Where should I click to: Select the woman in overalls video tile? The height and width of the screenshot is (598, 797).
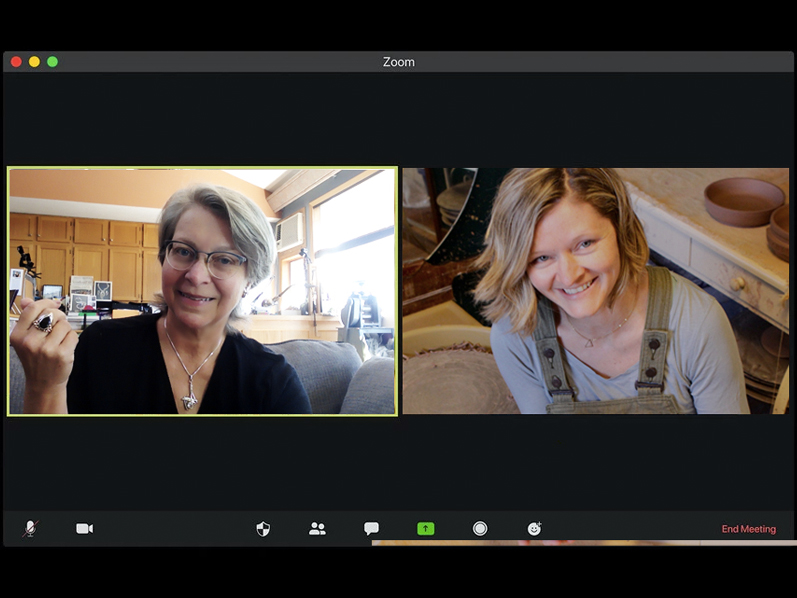(596, 291)
